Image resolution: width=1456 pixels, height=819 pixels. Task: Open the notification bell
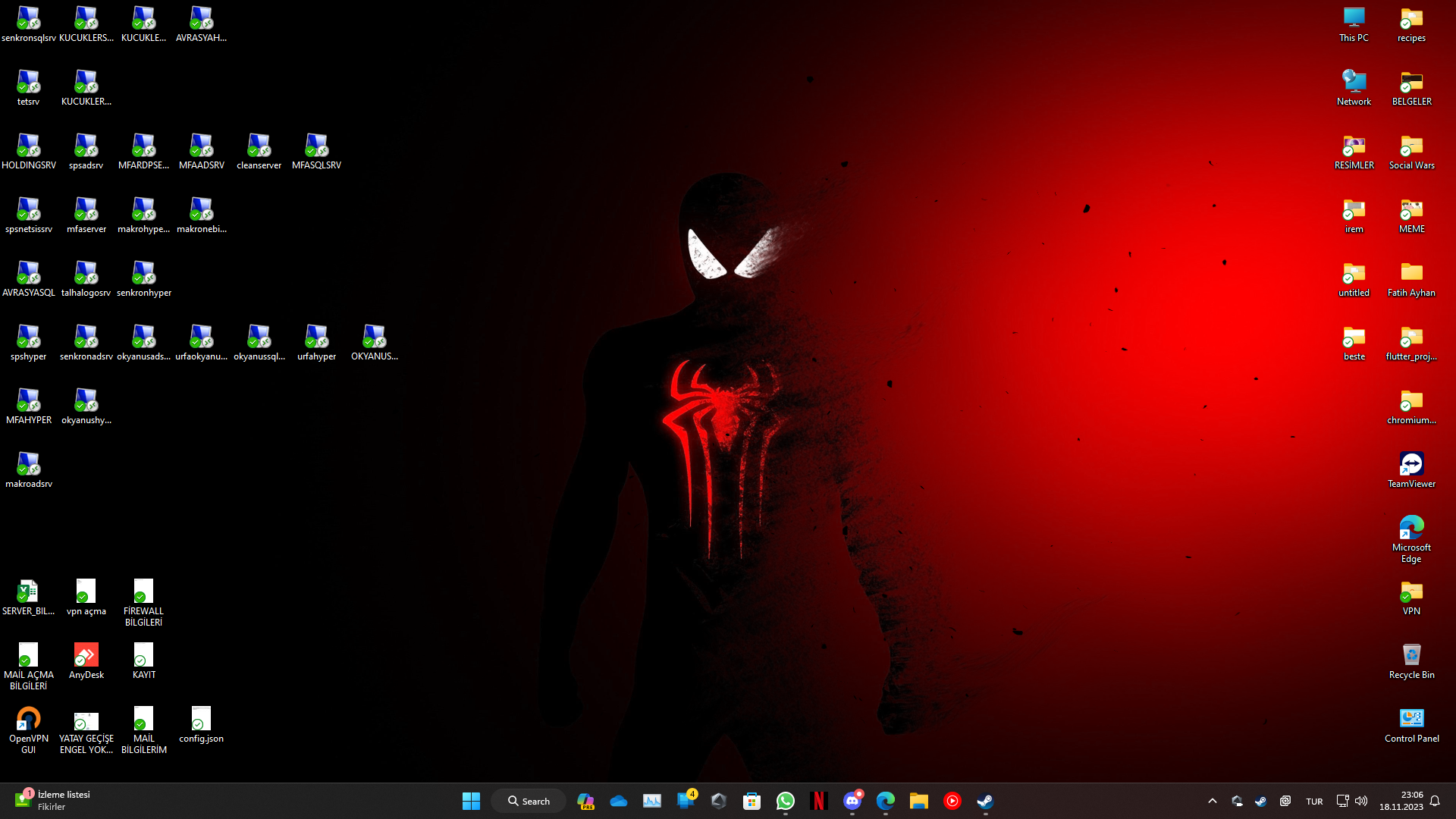pos(1435,801)
